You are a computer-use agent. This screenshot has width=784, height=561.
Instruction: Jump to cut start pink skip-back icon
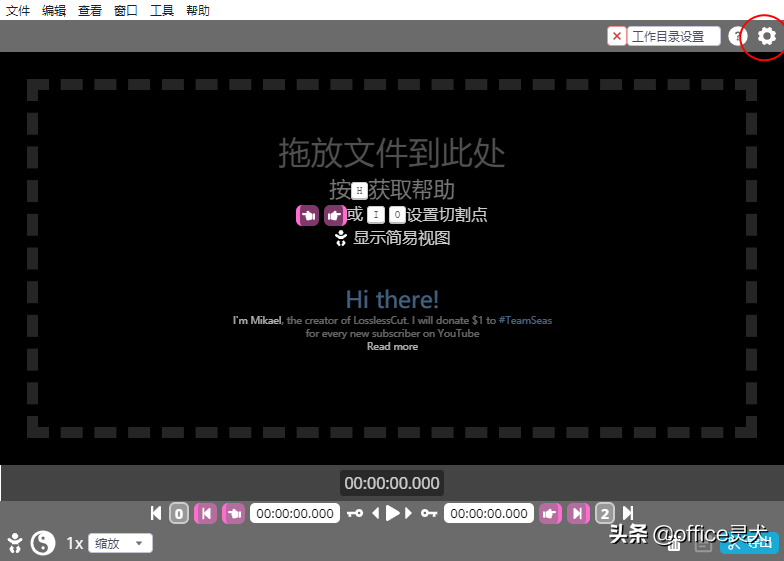click(206, 514)
